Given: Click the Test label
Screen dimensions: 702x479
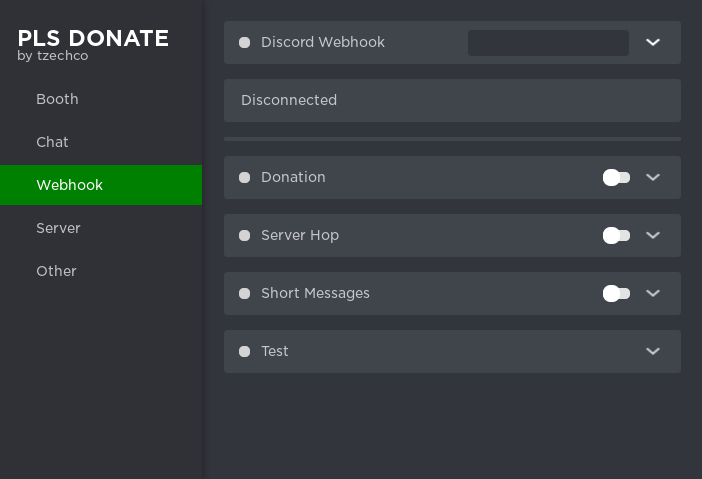Looking at the screenshot, I should [274, 351].
